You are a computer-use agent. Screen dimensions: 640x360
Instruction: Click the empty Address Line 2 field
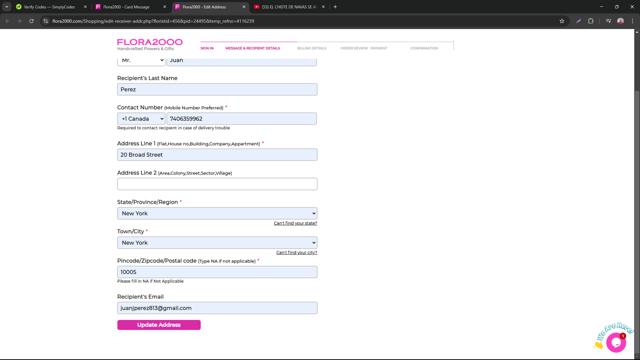[217, 184]
